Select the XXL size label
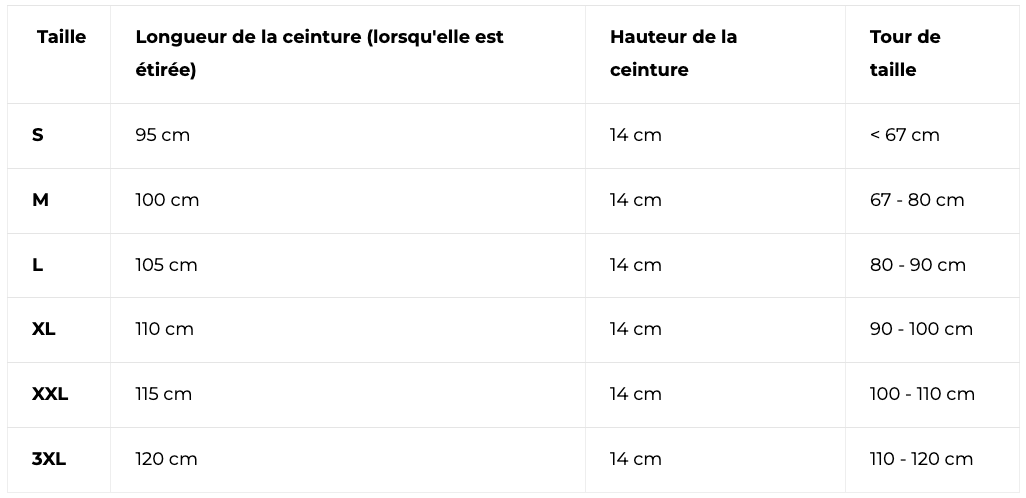The width and height of the screenshot is (1026, 498). point(50,394)
